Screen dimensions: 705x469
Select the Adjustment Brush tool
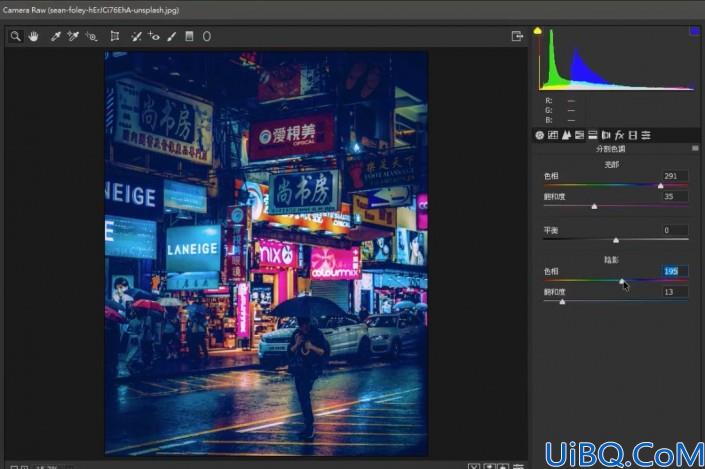(x=172, y=36)
